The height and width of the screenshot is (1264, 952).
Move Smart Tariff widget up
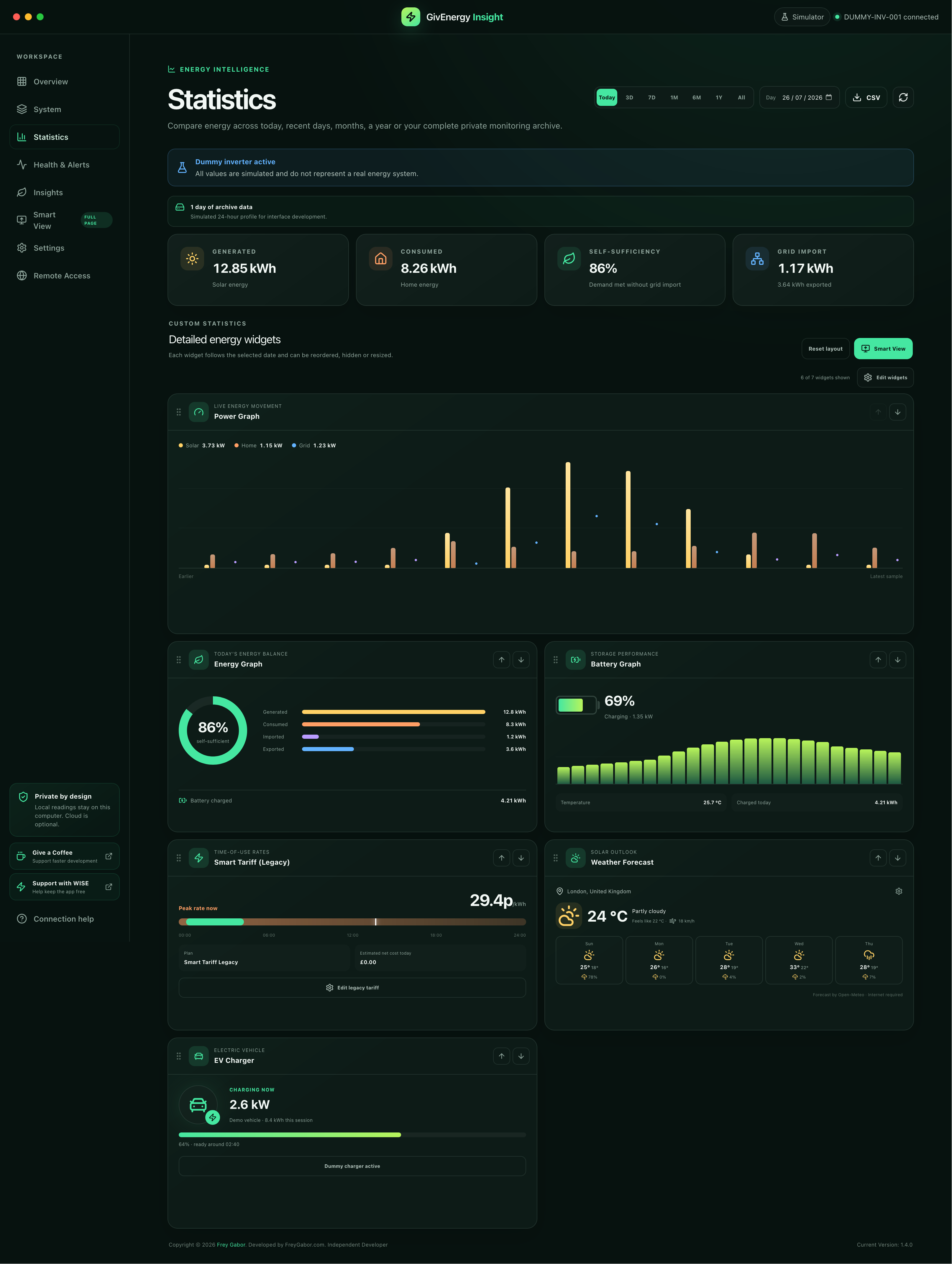(x=502, y=858)
